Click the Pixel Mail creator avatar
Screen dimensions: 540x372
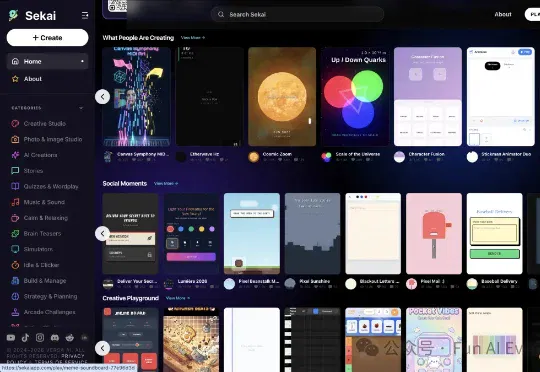tap(412, 284)
